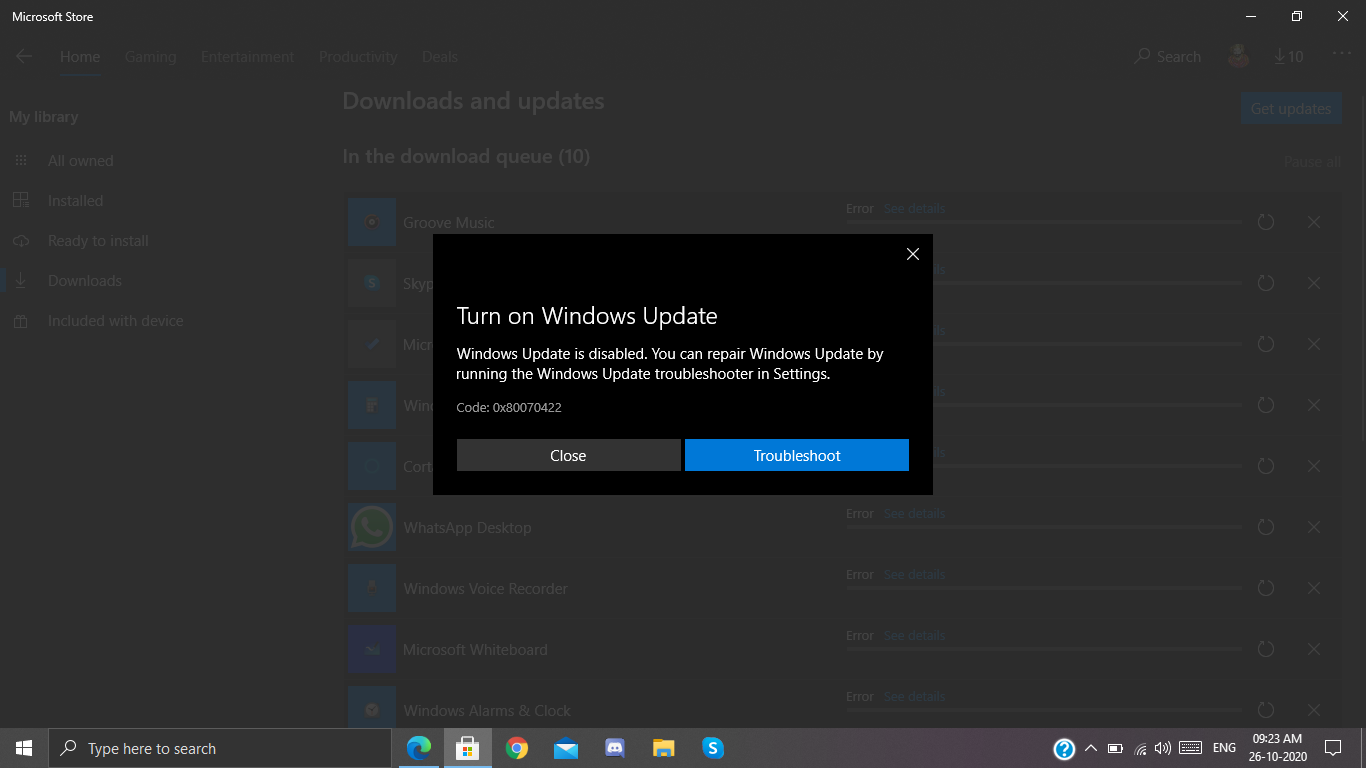This screenshot has height=768, width=1366.
Task: Retry the Windows Voice Recorder download
Action: point(1265,588)
